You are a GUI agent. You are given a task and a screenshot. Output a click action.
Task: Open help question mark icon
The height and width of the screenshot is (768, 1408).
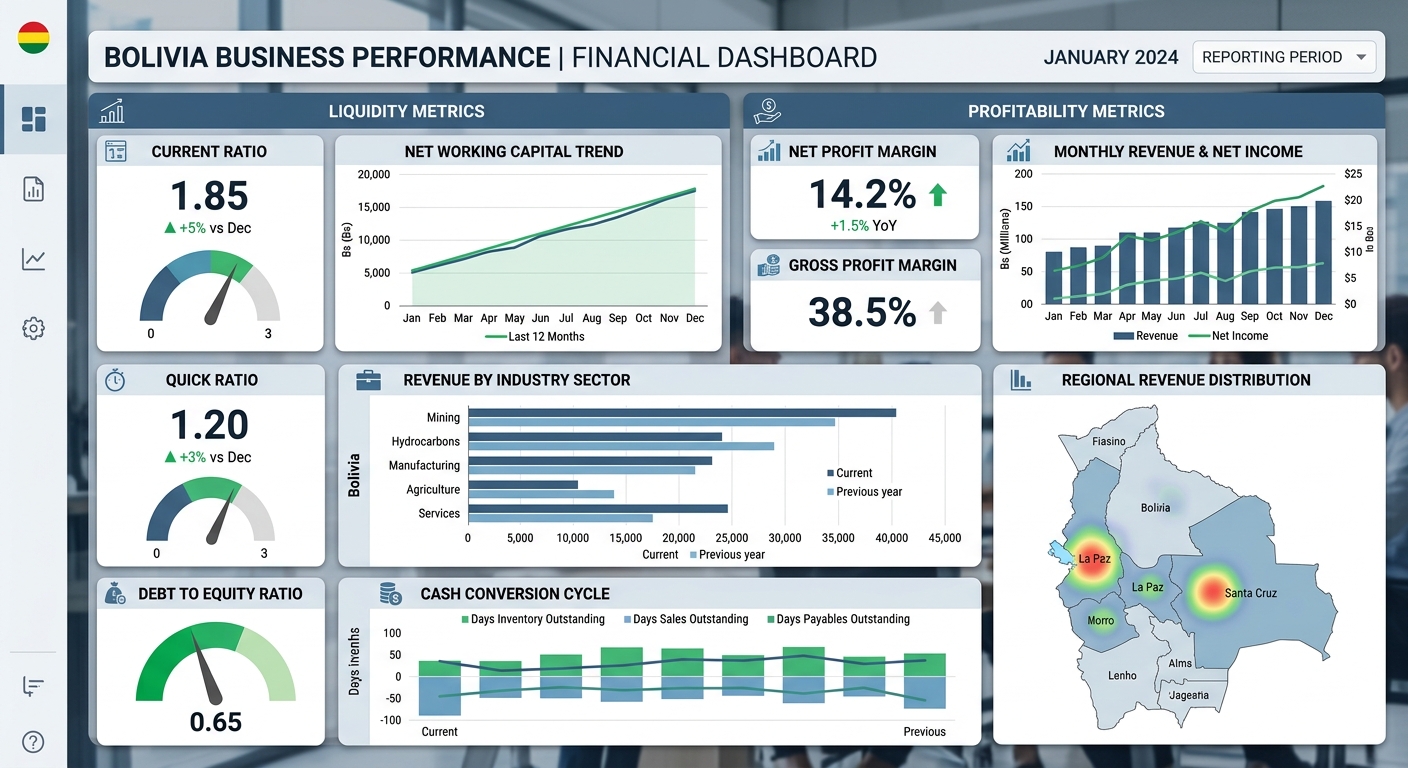tap(33, 741)
